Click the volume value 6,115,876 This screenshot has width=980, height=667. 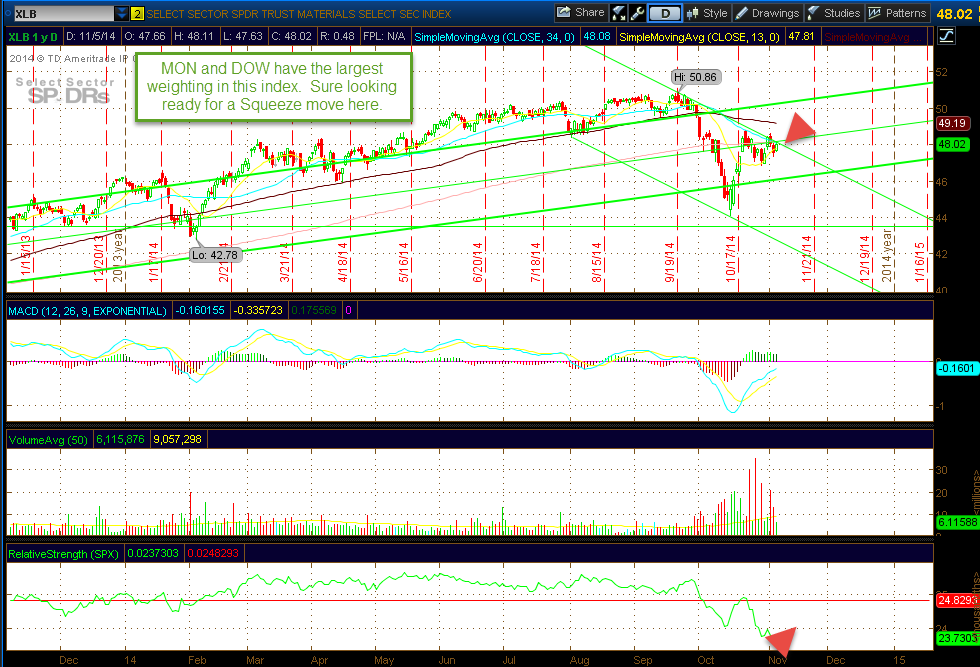[120, 439]
